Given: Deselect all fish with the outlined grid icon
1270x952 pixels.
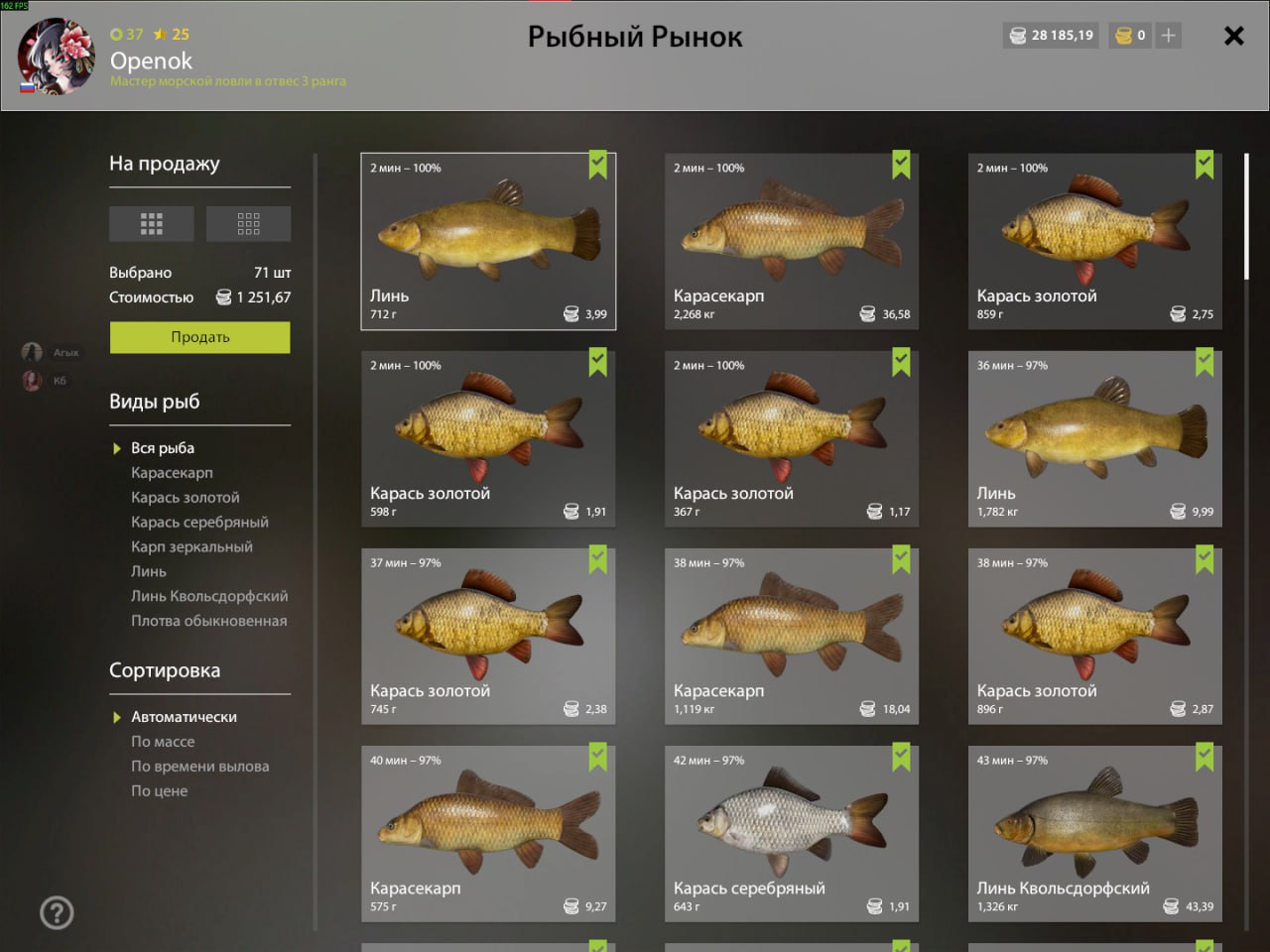Looking at the screenshot, I should (248, 224).
